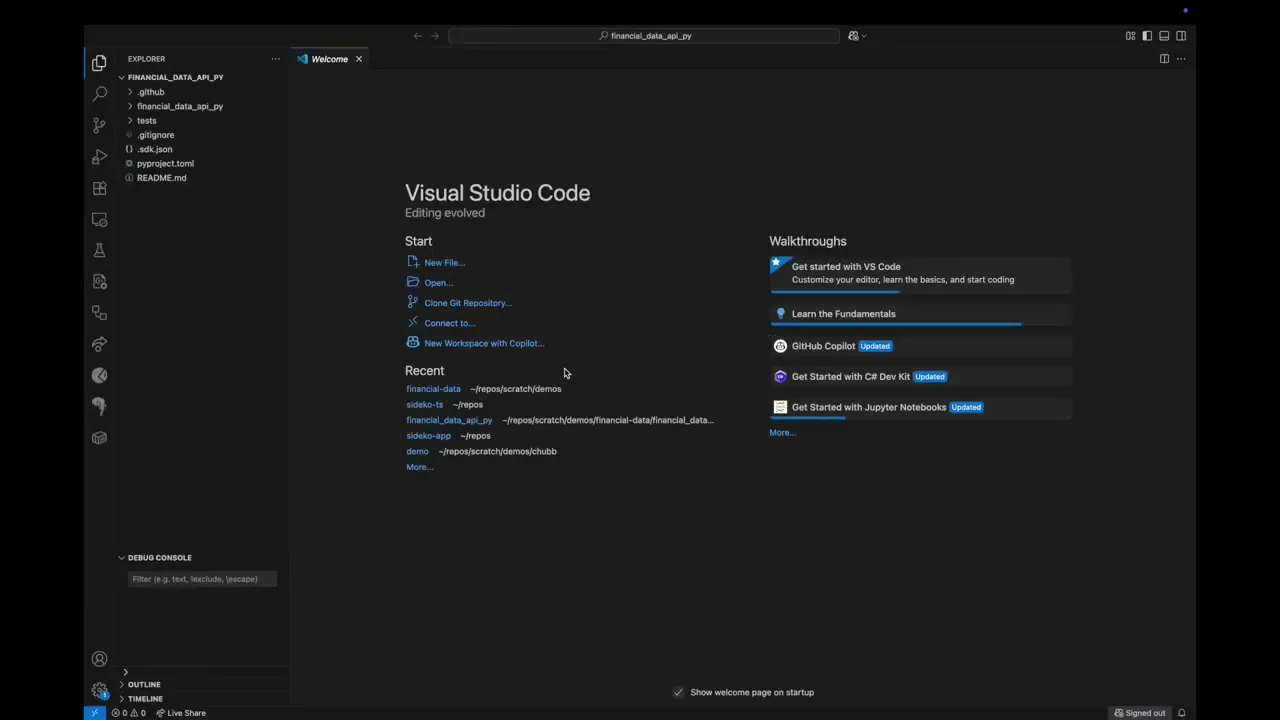The width and height of the screenshot is (1280, 720).
Task: Open the Copilot menu next to search bar
Action: pyautogui.click(x=857, y=36)
